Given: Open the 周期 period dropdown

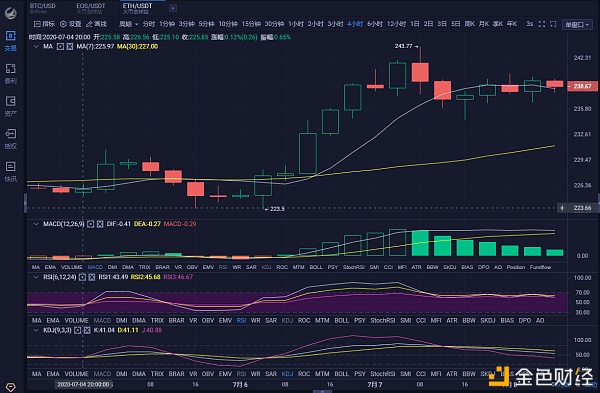Looking at the screenshot, I should point(128,24).
